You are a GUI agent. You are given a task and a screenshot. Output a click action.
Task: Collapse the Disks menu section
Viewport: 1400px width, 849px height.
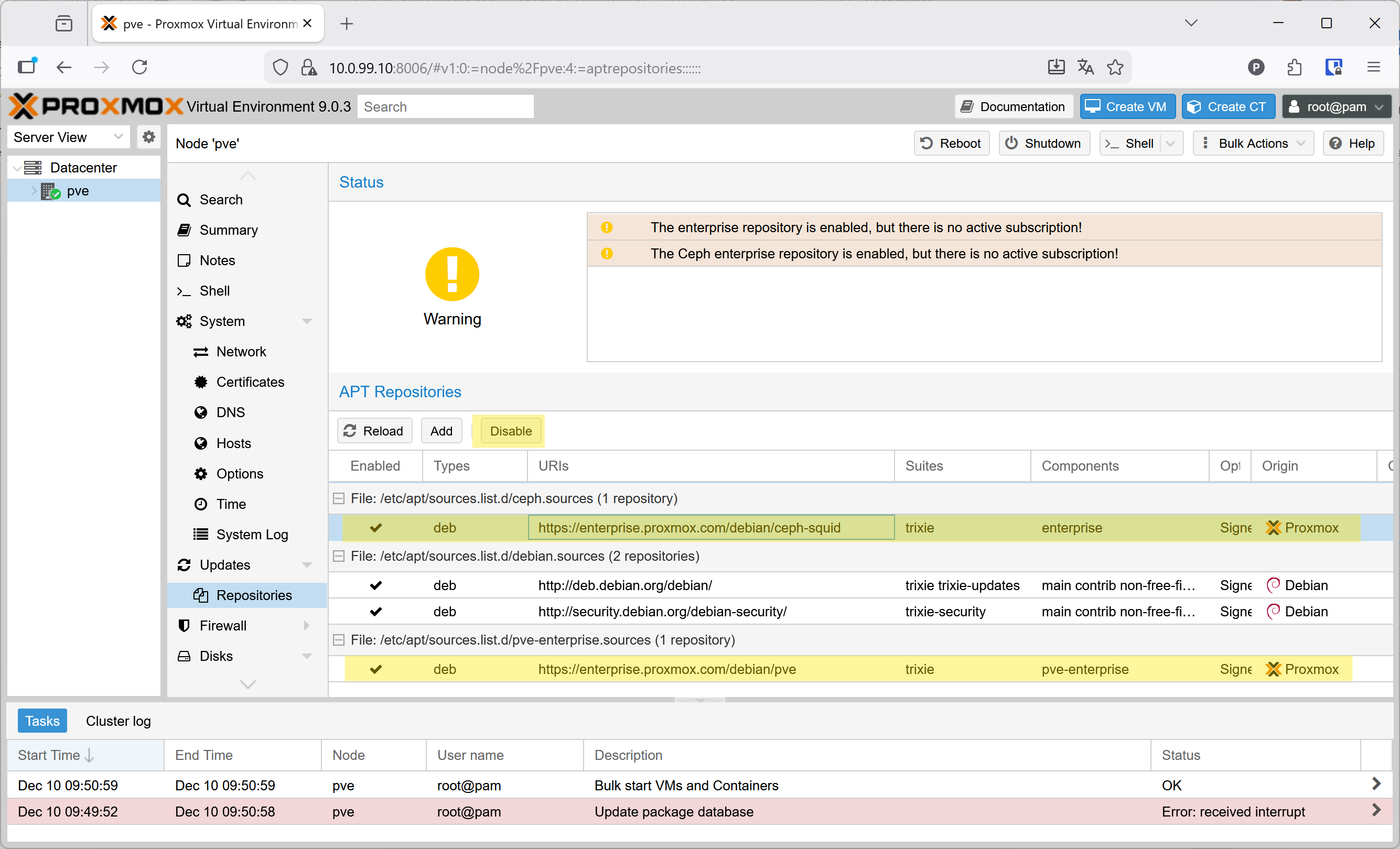307,657
